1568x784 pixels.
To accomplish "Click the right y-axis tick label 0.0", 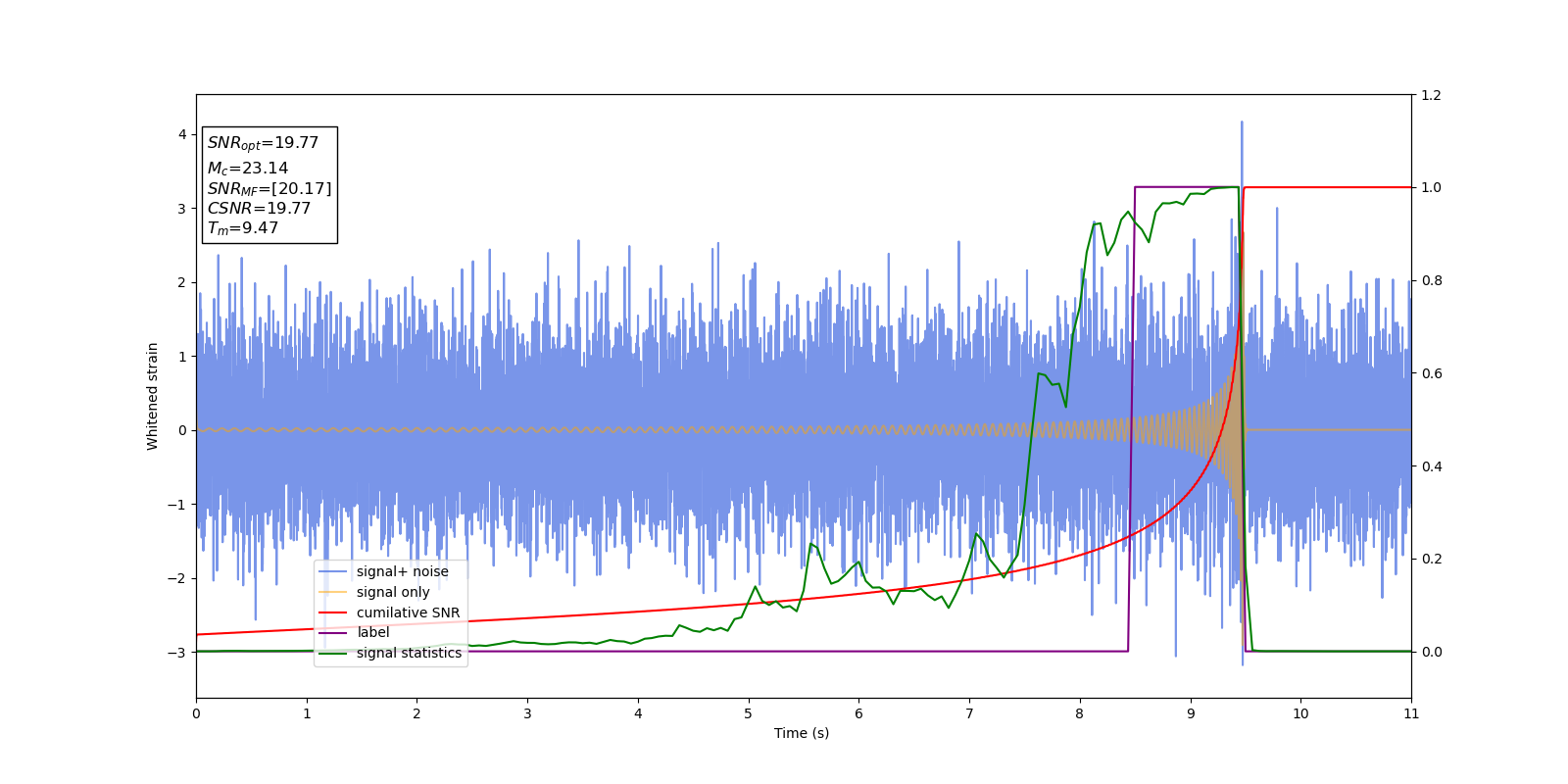I will (x=1432, y=652).
